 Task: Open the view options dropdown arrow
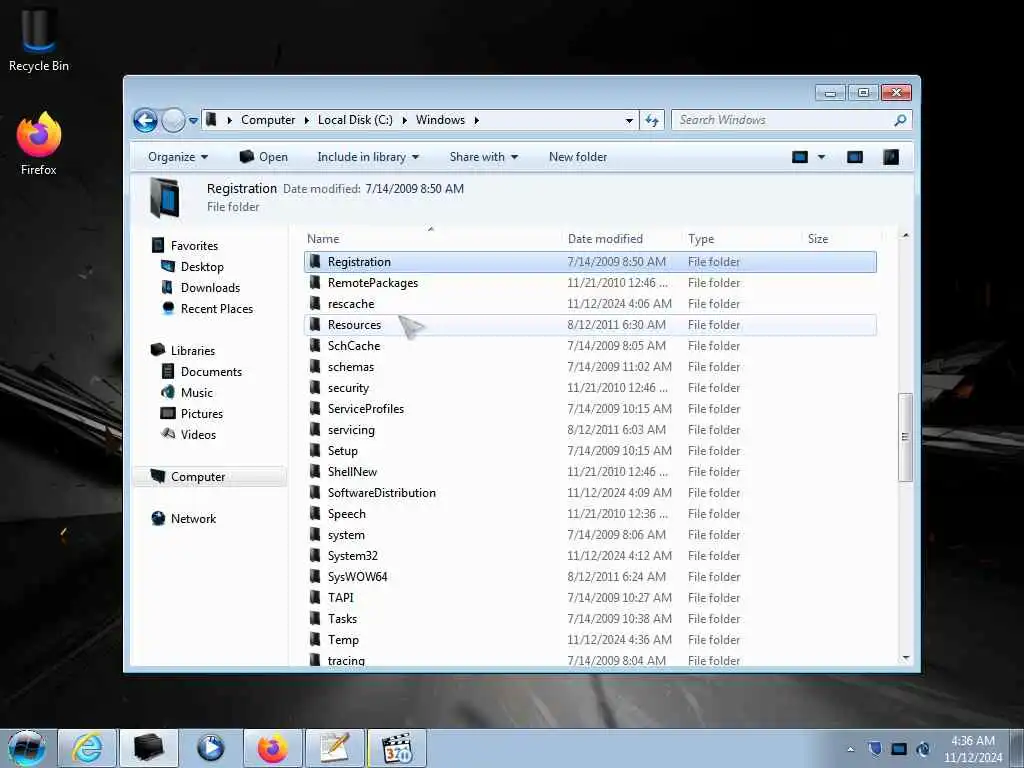tap(822, 157)
